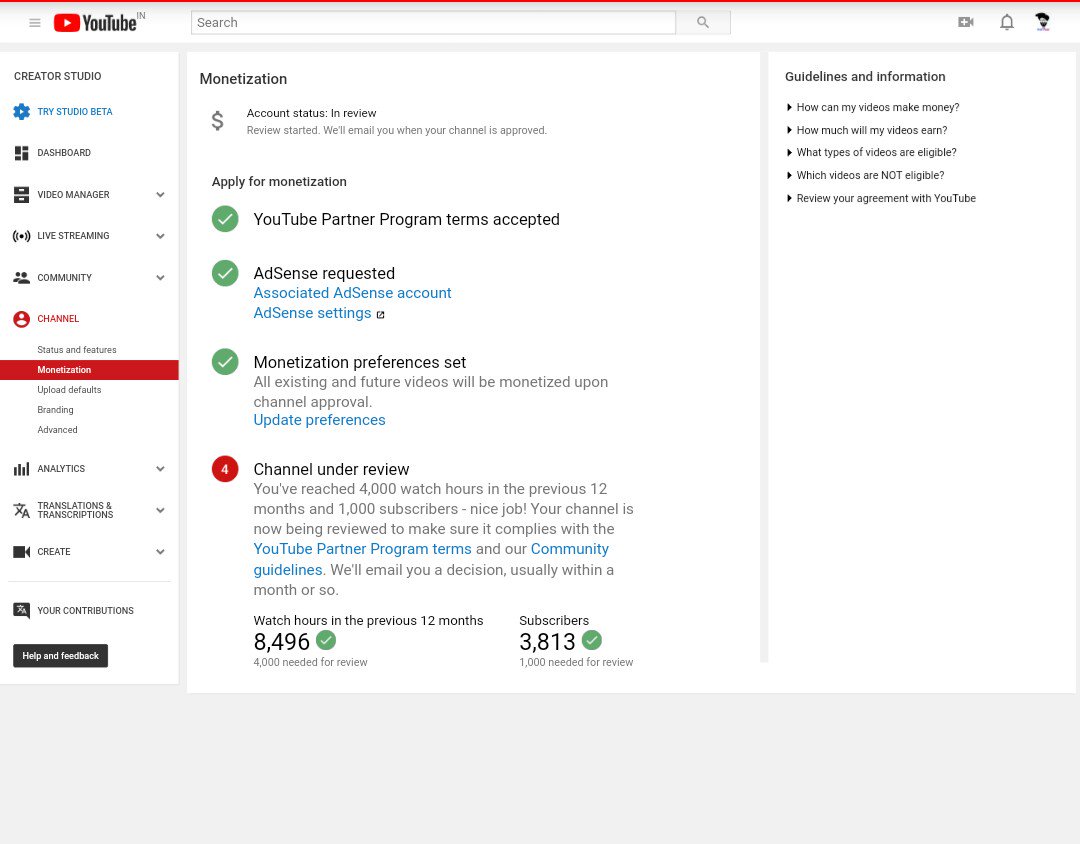Click the Your Contributions icon

coord(21,610)
